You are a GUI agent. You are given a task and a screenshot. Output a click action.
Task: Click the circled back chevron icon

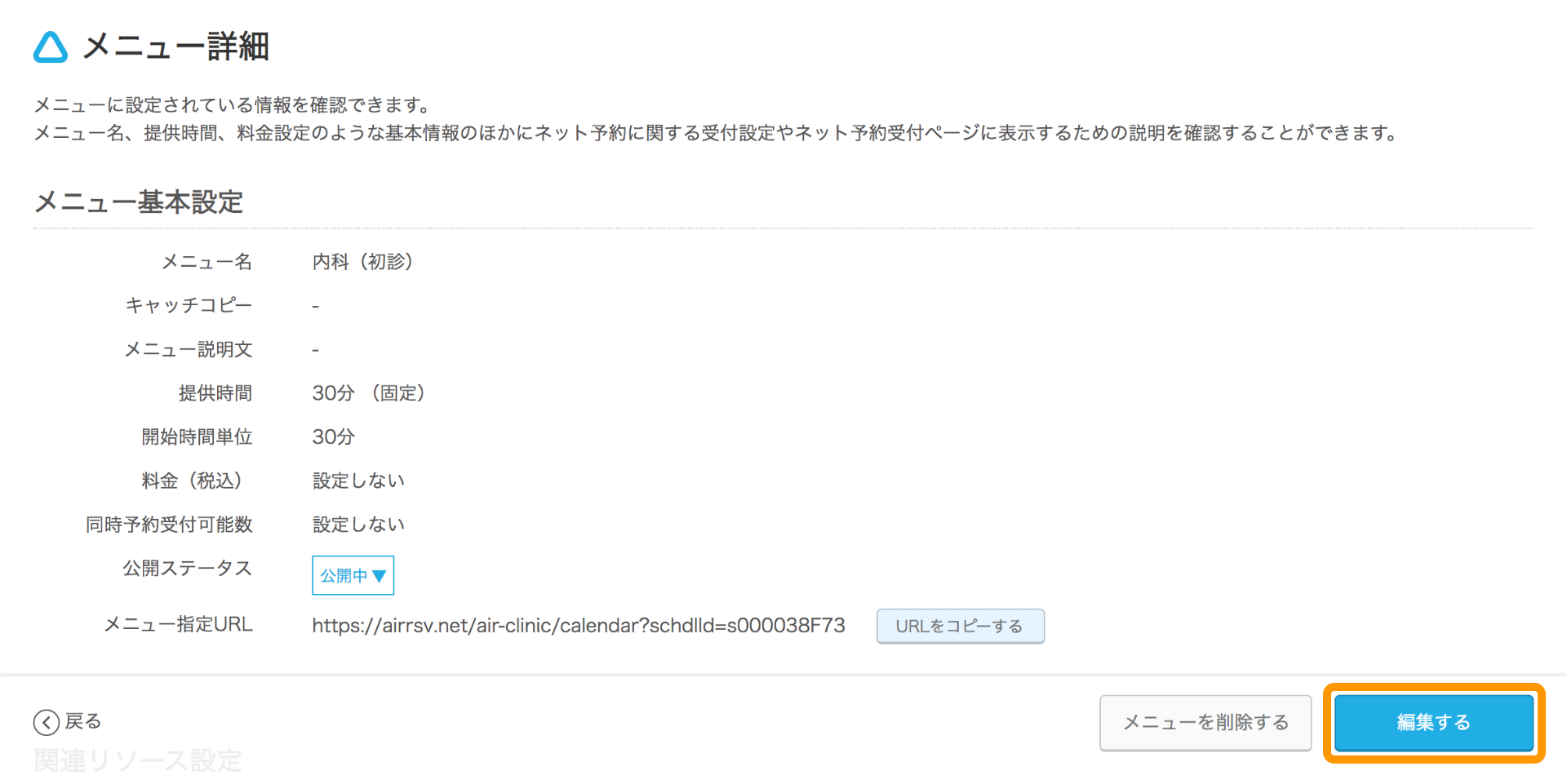pyautogui.click(x=47, y=722)
